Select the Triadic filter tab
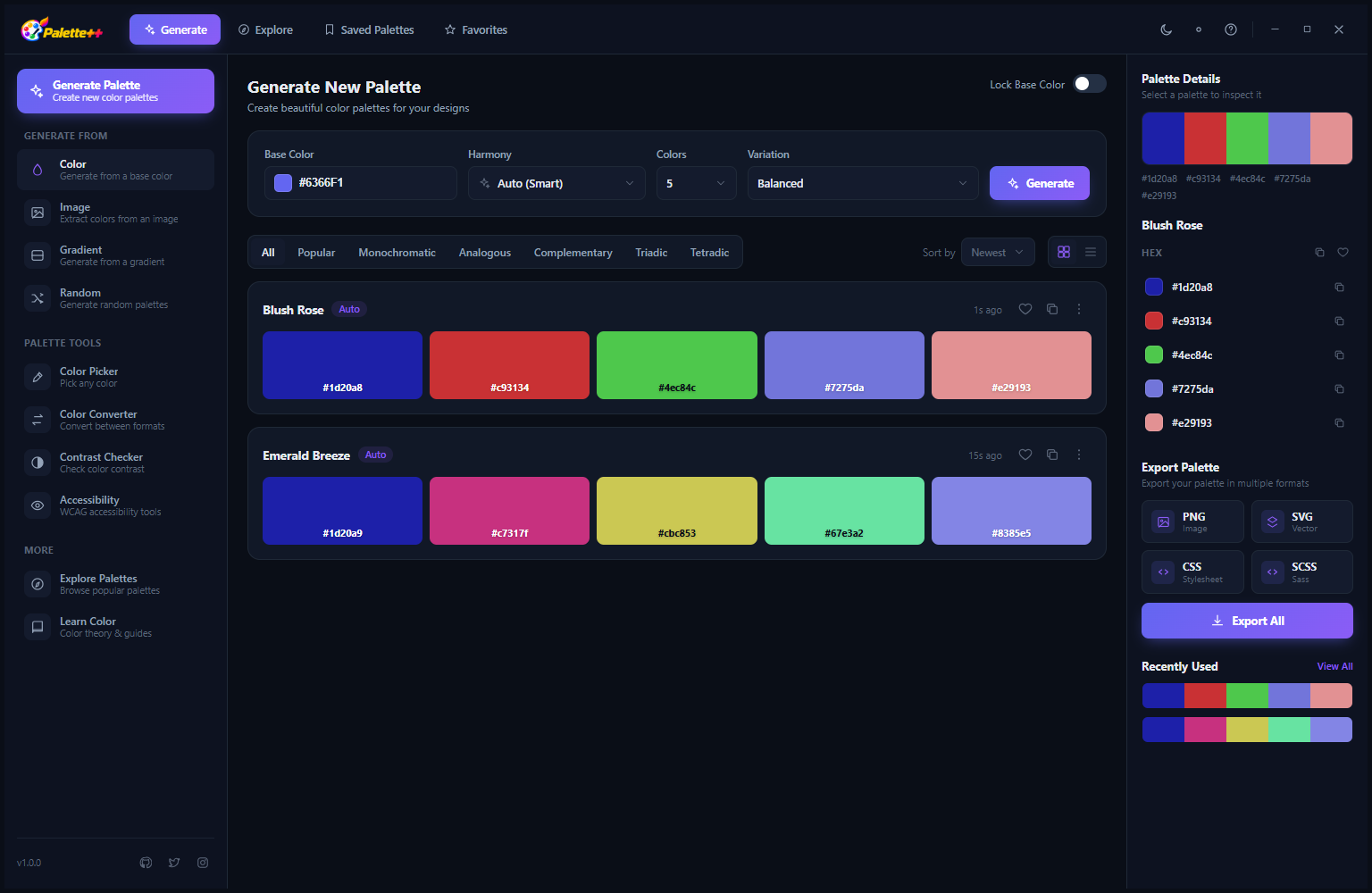This screenshot has height=893, width=1372. [x=651, y=253]
